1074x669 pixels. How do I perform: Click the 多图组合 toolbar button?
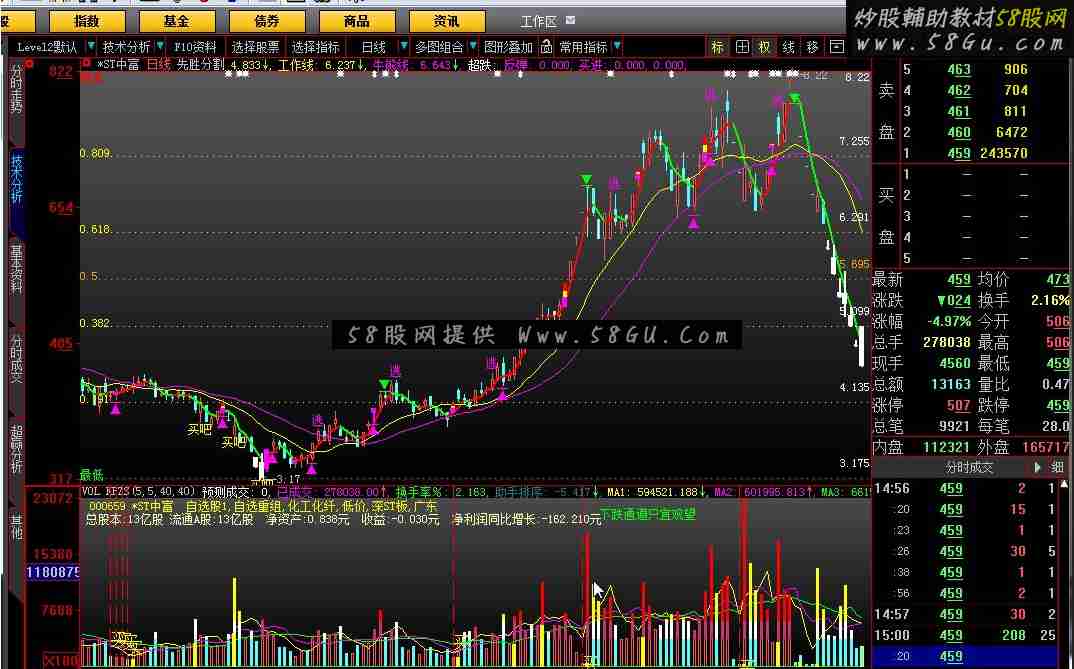[x=439, y=47]
